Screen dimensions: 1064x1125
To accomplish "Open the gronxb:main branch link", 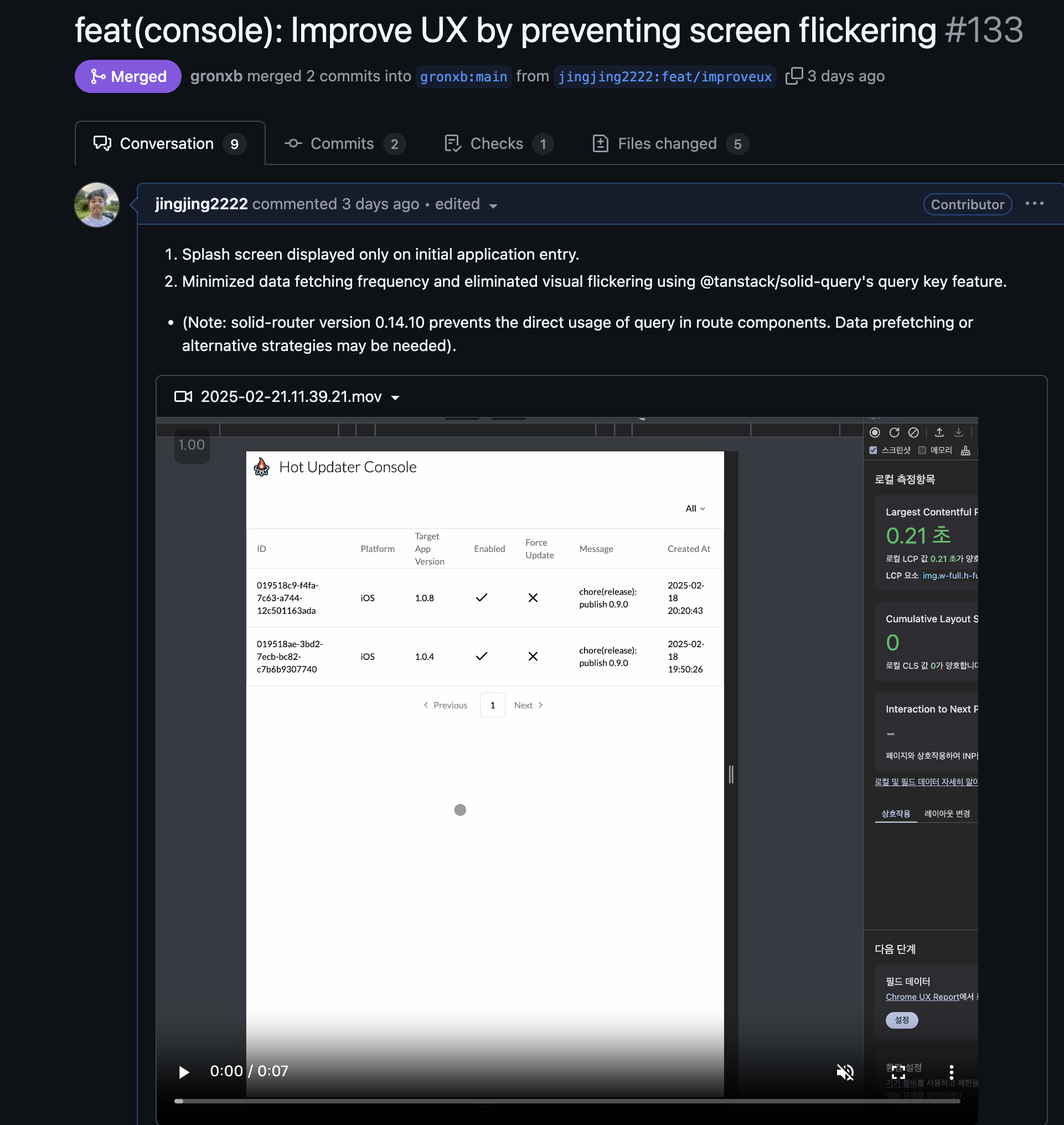I will pos(463,76).
